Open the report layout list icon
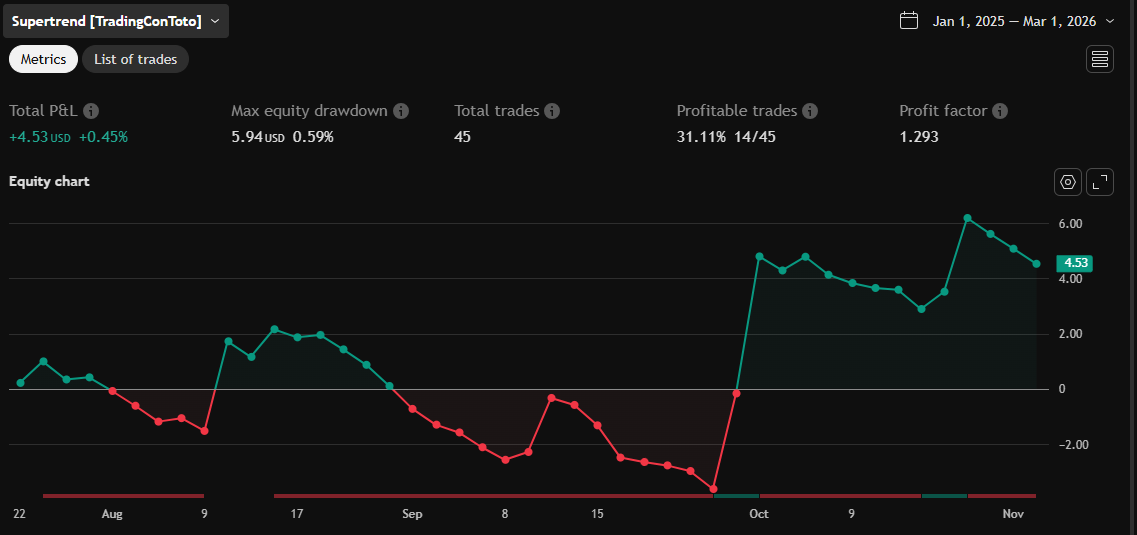 pyautogui.click(x=1100, y=59)
